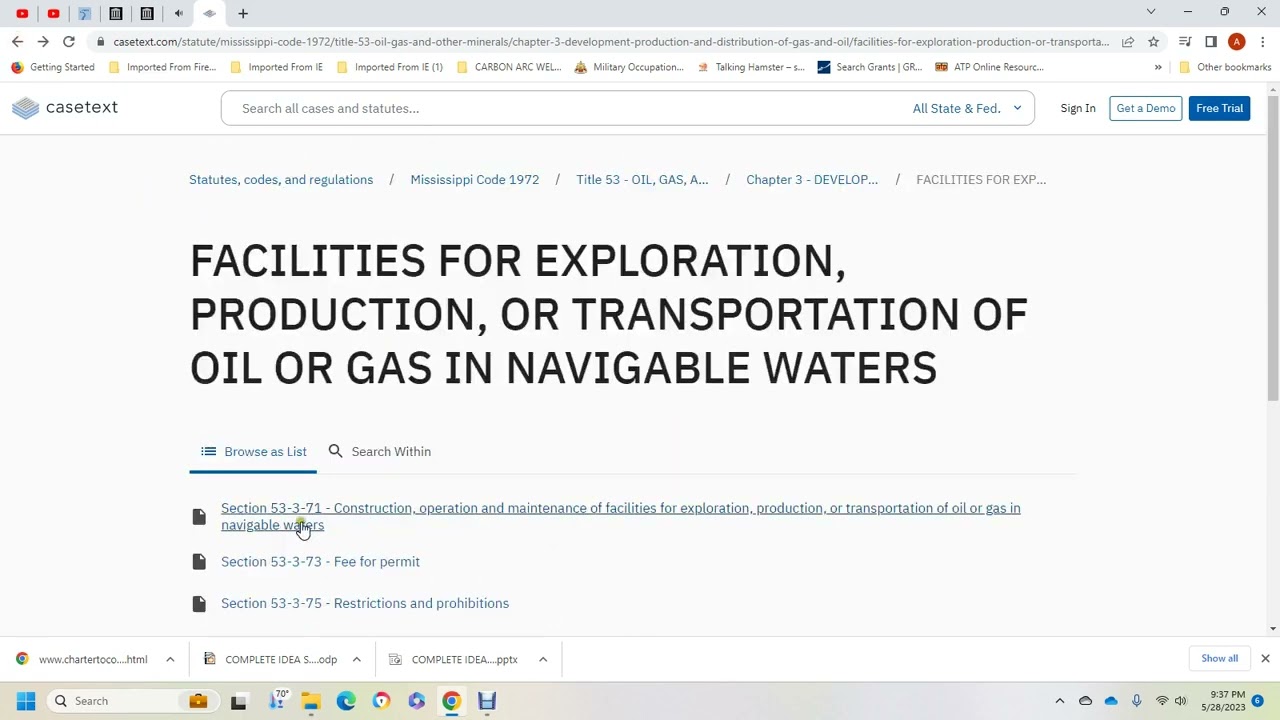The image size is (1280, 720).
Task: Go to Chapter 3 - DEVELOP... breadcrumb
Action: (x=812, y=180)
